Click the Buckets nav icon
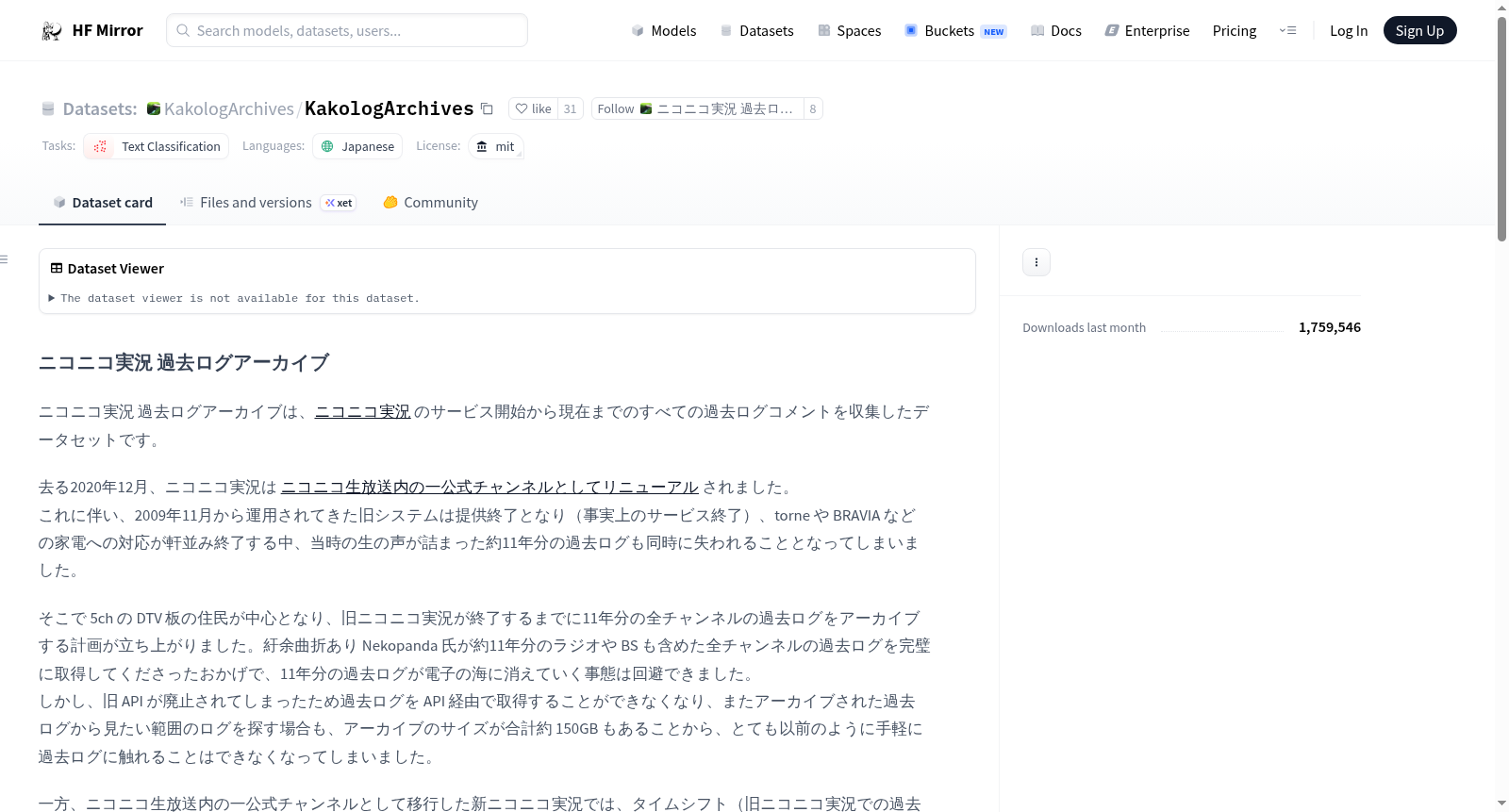Screen dimensions: 1509x812 click(x=911, y=31)
